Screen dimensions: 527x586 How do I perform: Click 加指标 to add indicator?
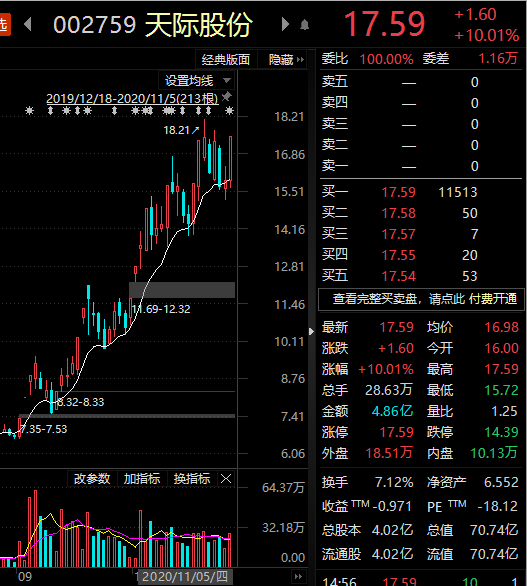(x=142, y=479)
